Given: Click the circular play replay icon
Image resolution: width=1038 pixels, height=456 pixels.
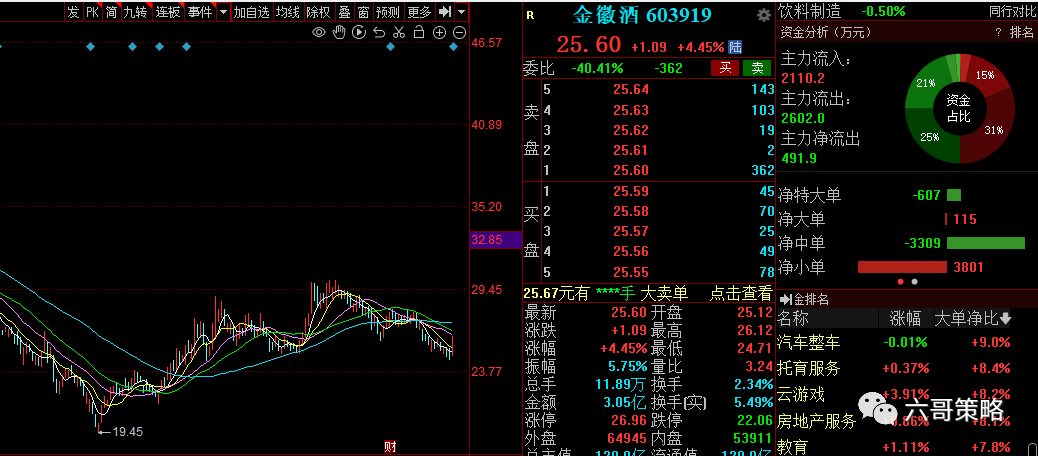Looking at the screenshot, I should 359,32.
